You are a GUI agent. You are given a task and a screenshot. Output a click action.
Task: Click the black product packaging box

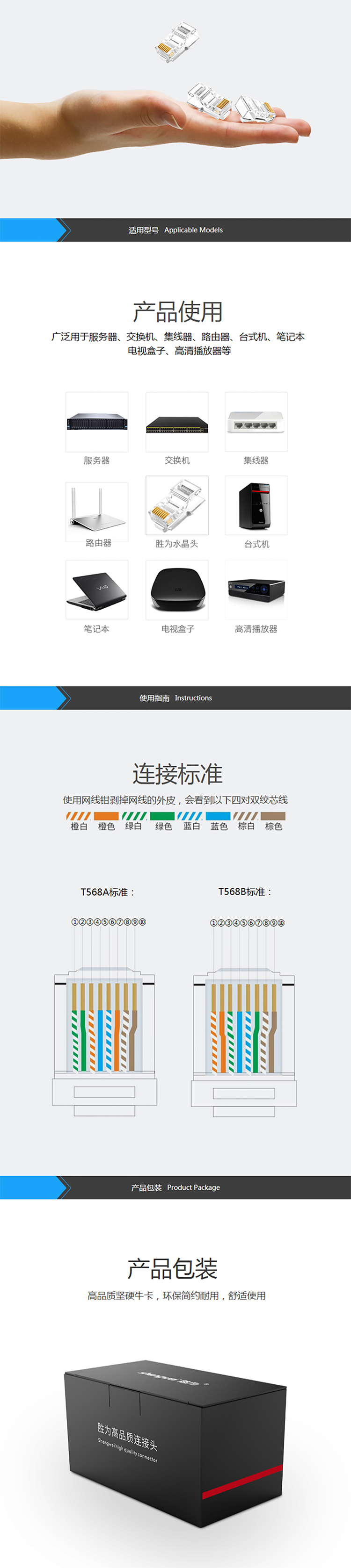[175, 1443]
